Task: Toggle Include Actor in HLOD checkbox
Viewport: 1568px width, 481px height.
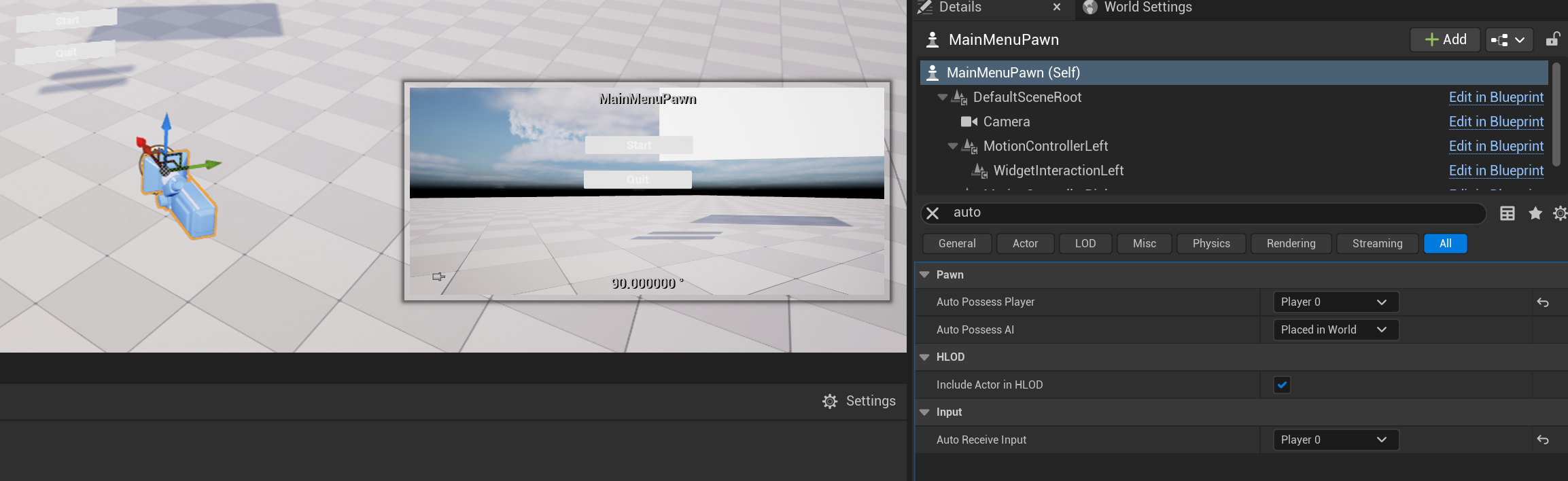Action: point(1282,385)
